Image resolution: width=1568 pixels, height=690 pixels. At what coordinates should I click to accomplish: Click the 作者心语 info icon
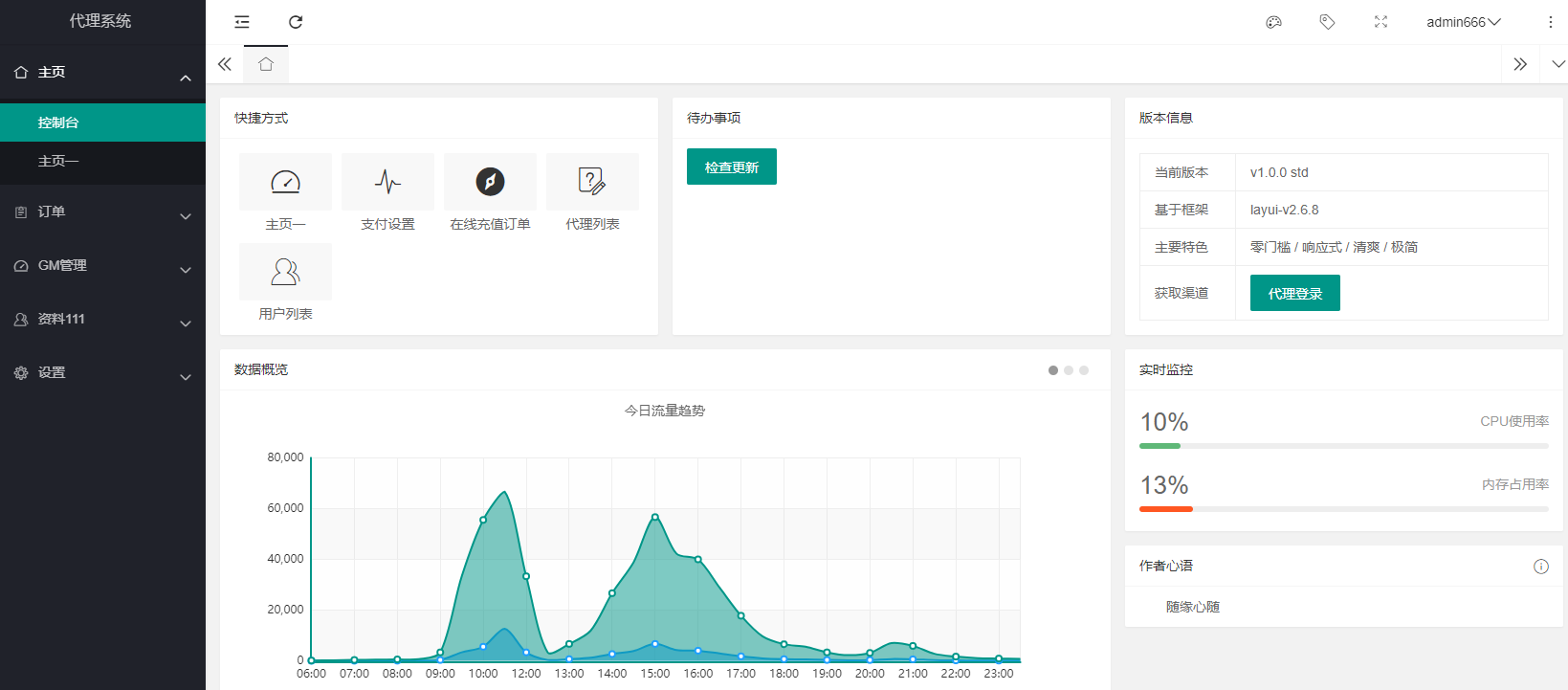pos(1541,567)
